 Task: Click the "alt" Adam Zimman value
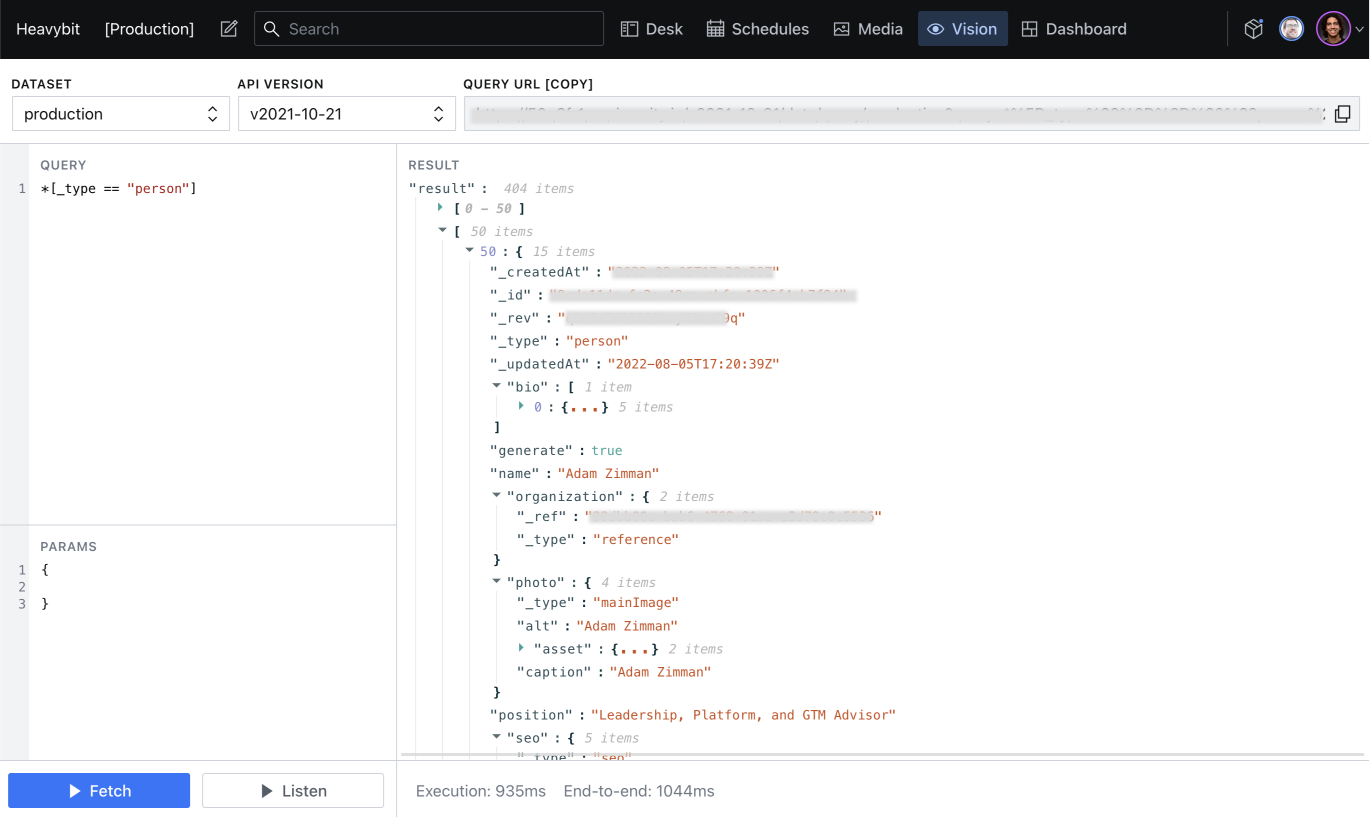coord(627,626)
